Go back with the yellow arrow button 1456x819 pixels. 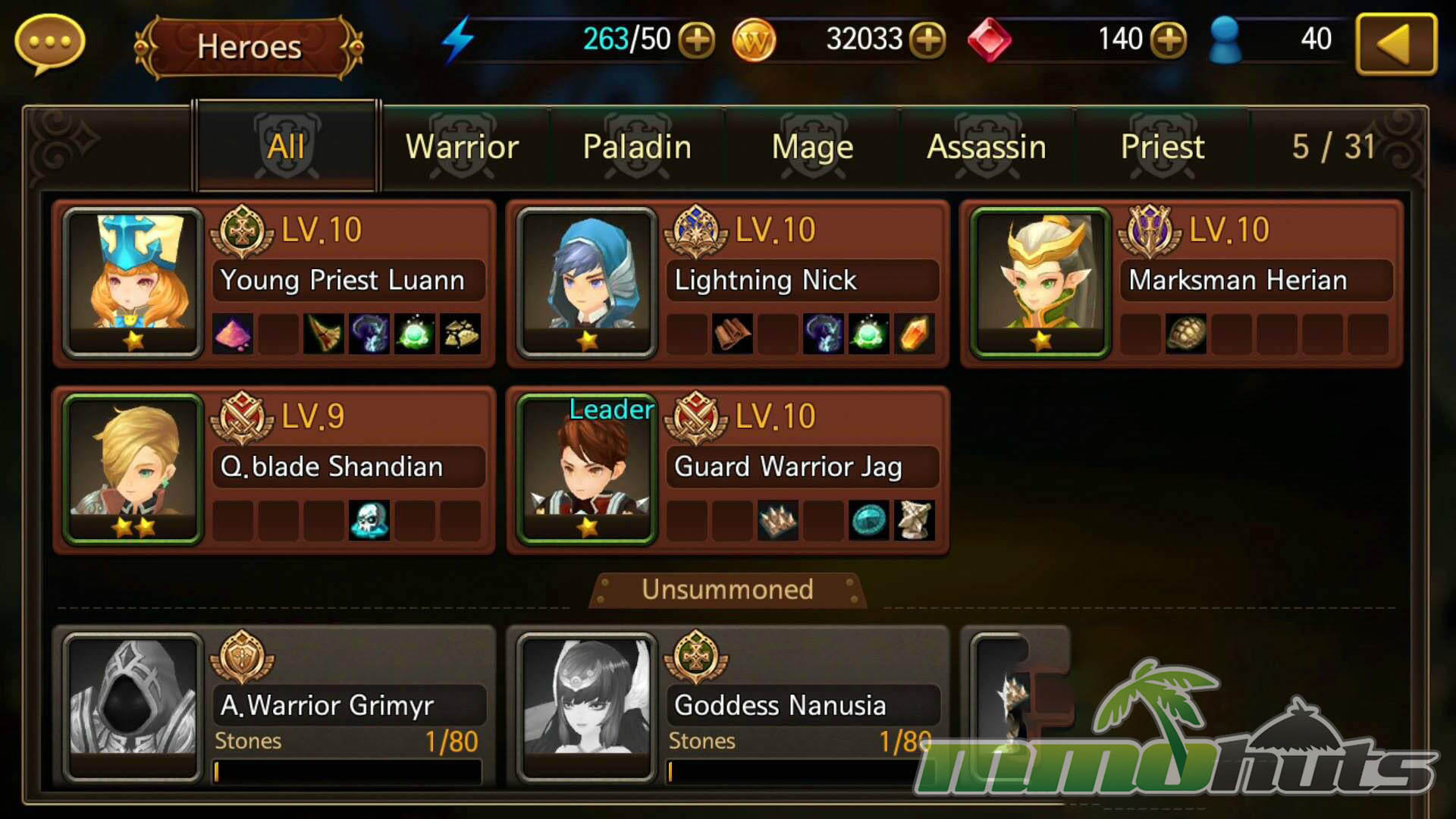[x=1396, y=44]
